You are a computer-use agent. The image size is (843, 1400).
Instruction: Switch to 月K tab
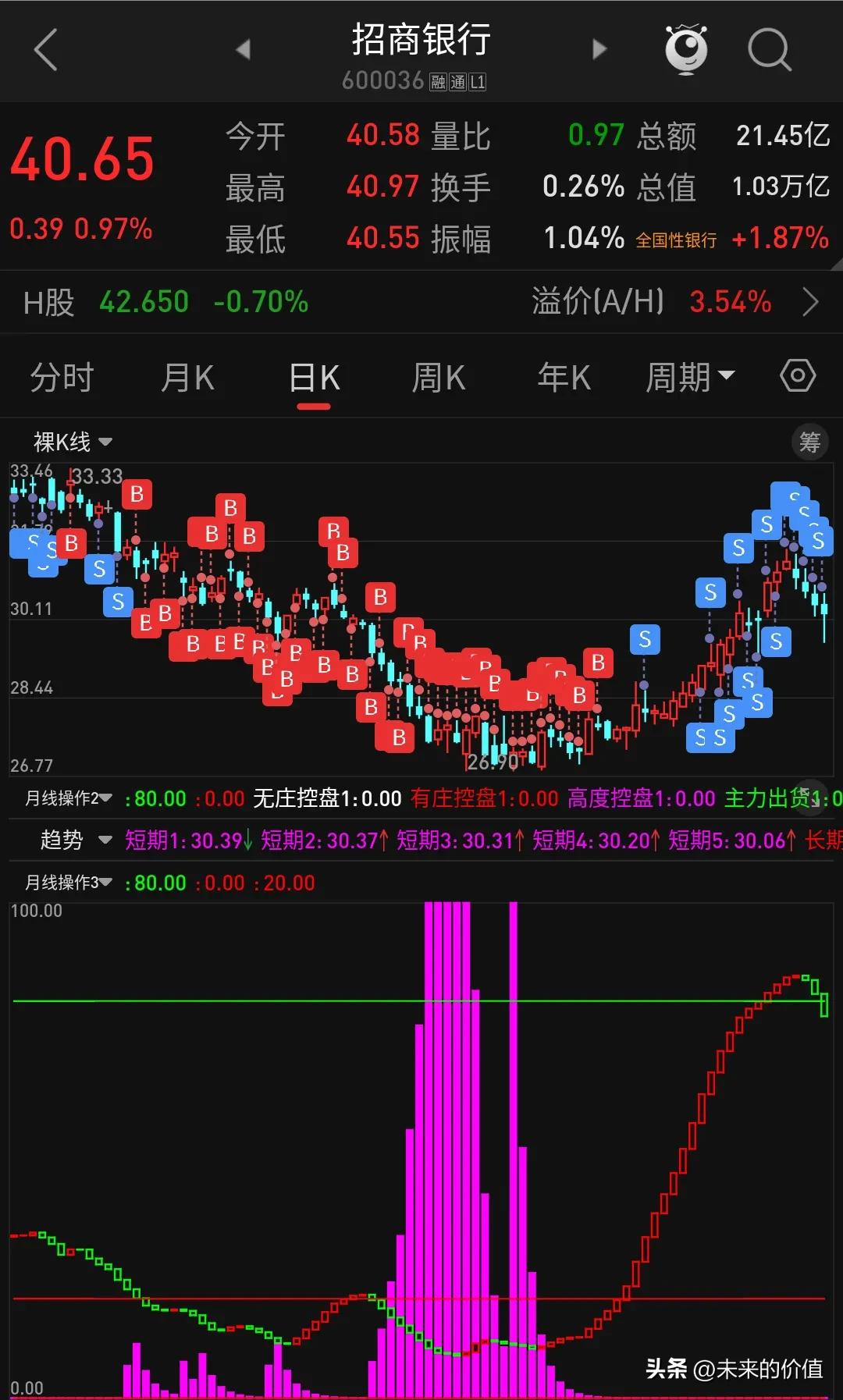[x=187, y=378]
